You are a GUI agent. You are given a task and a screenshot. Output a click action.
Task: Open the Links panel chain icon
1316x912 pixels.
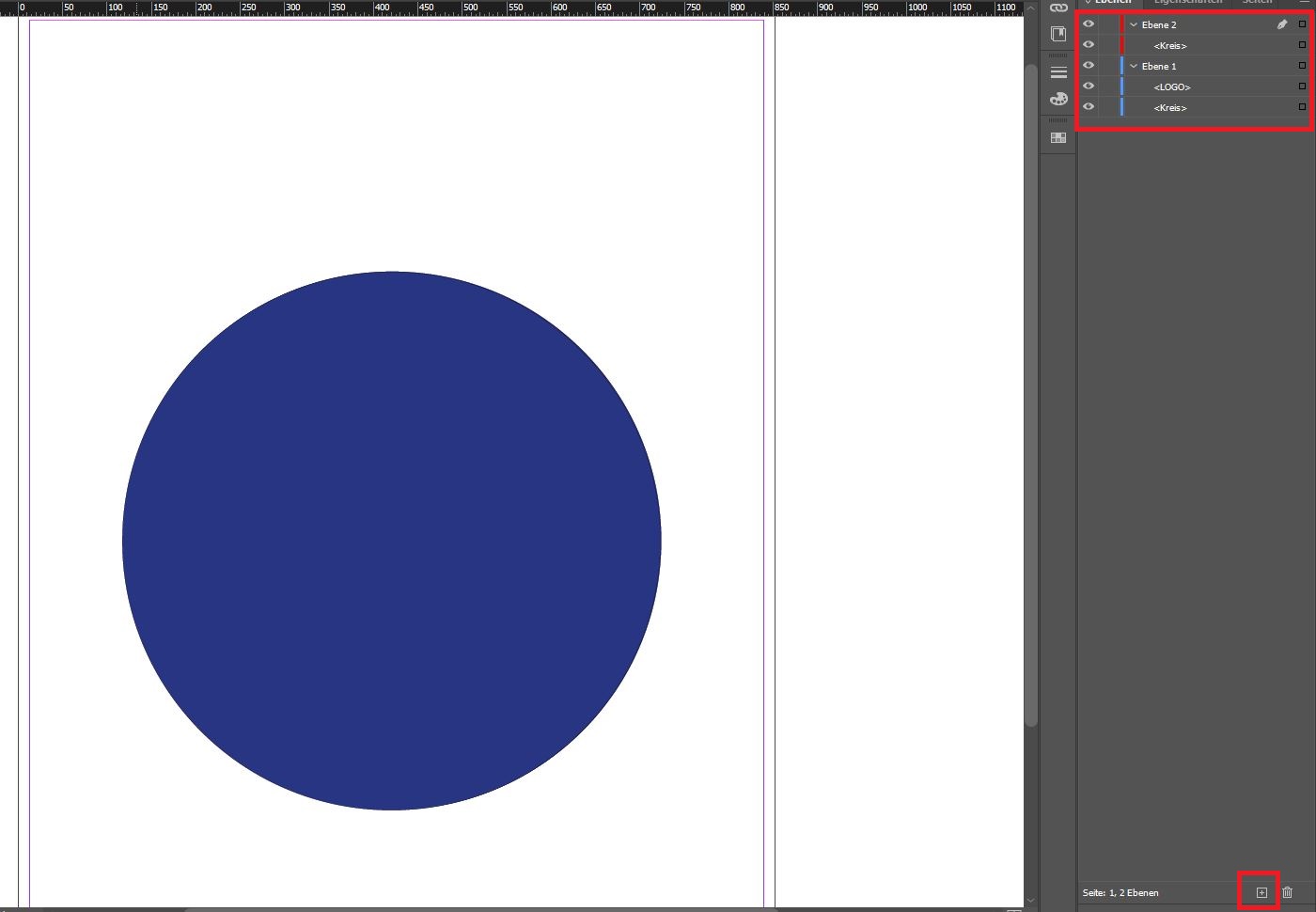coord(1058,8)
